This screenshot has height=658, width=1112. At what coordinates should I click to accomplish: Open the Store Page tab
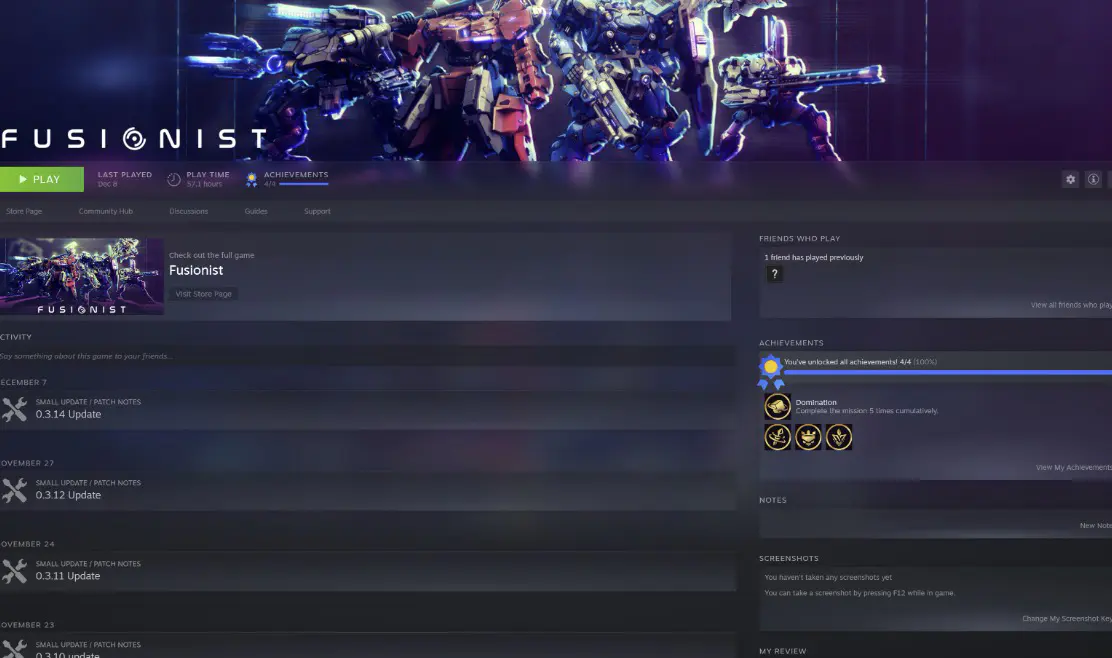point(24,211)
